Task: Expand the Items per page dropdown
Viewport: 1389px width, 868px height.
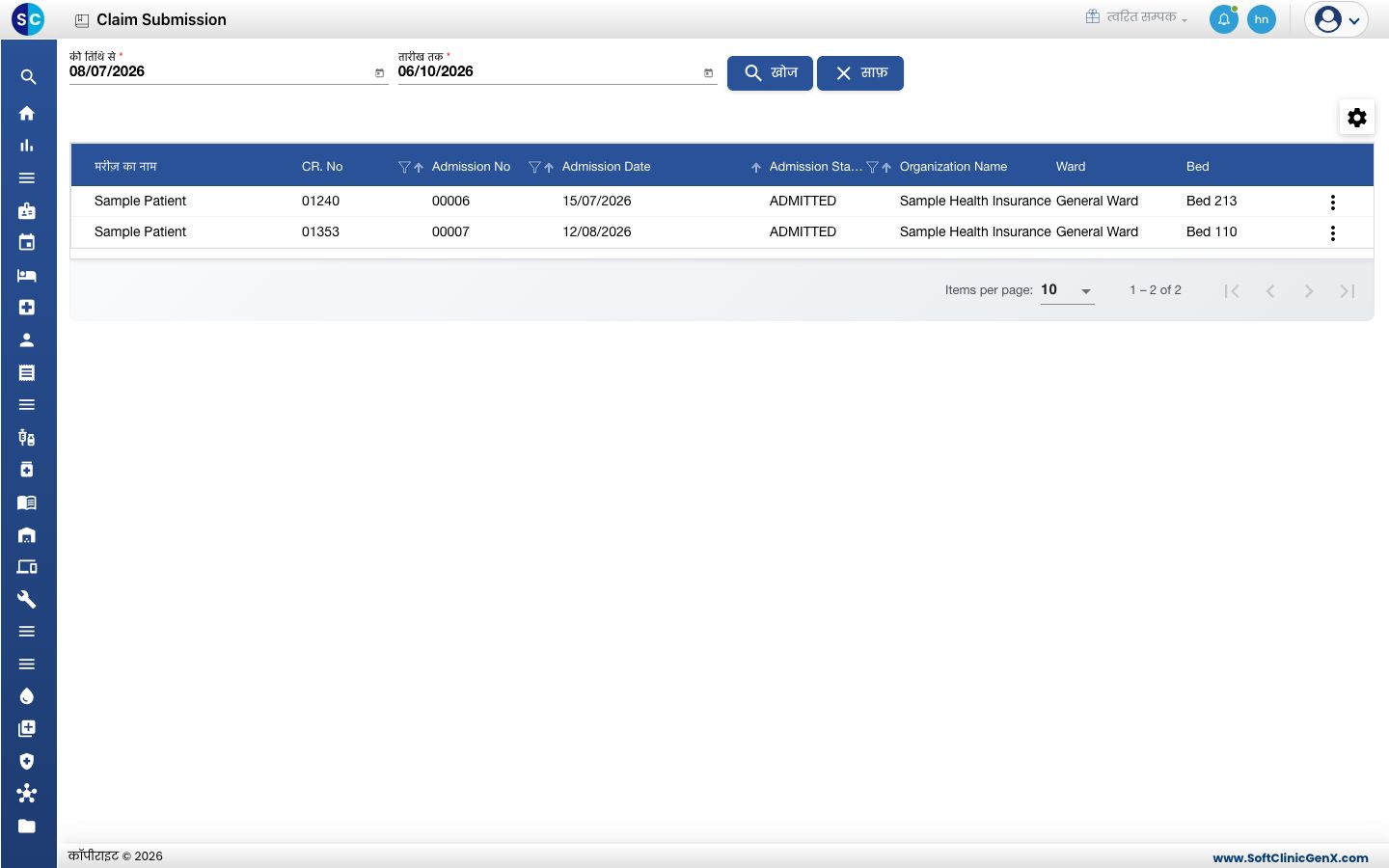Action: (x=1067, y=290)
